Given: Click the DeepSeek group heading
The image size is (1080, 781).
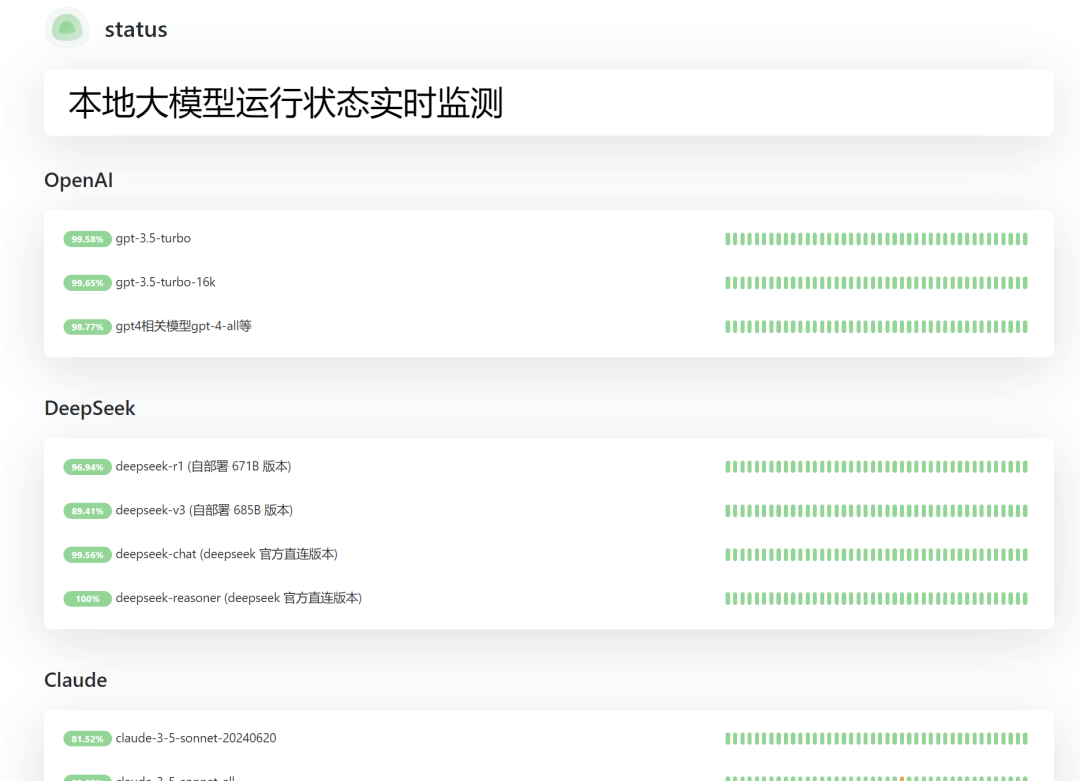Looking at the screenshot, I should [x=90, y=408].
